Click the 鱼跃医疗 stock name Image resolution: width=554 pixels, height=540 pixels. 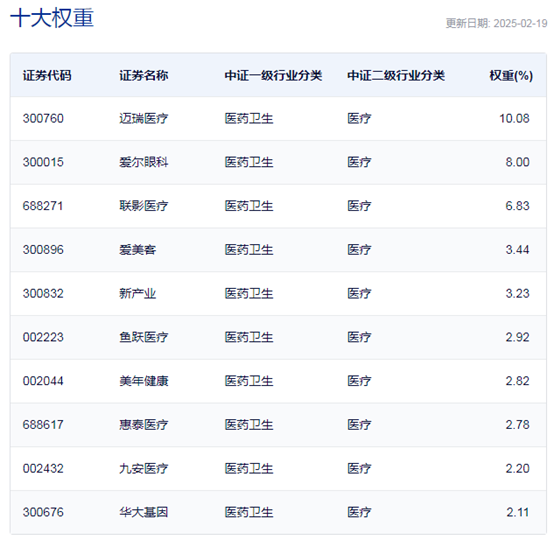pyautogui.click(x=143, y=338)
